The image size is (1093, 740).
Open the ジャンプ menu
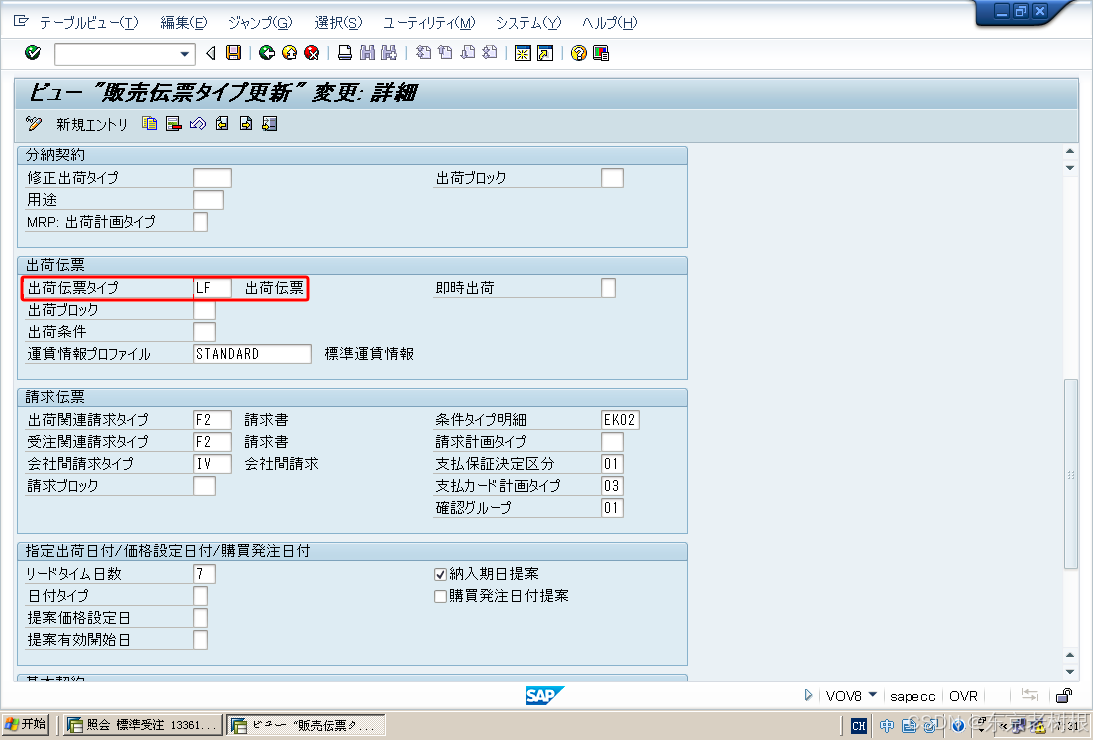[x=260, y=23]
